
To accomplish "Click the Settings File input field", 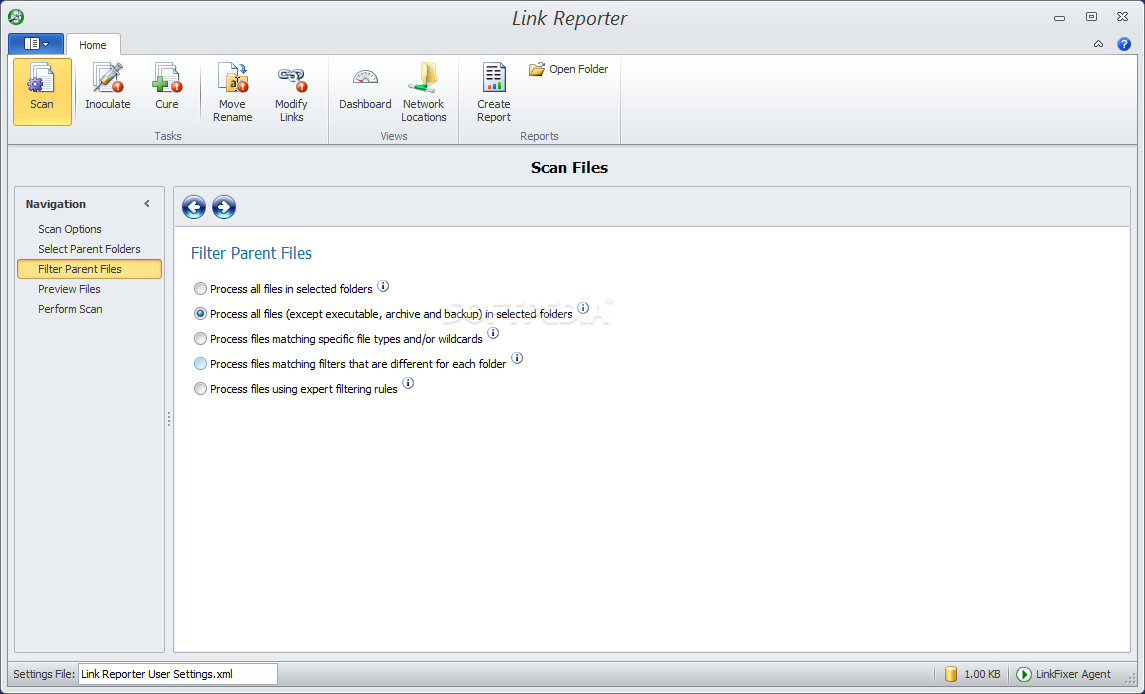I will [177, 674].
